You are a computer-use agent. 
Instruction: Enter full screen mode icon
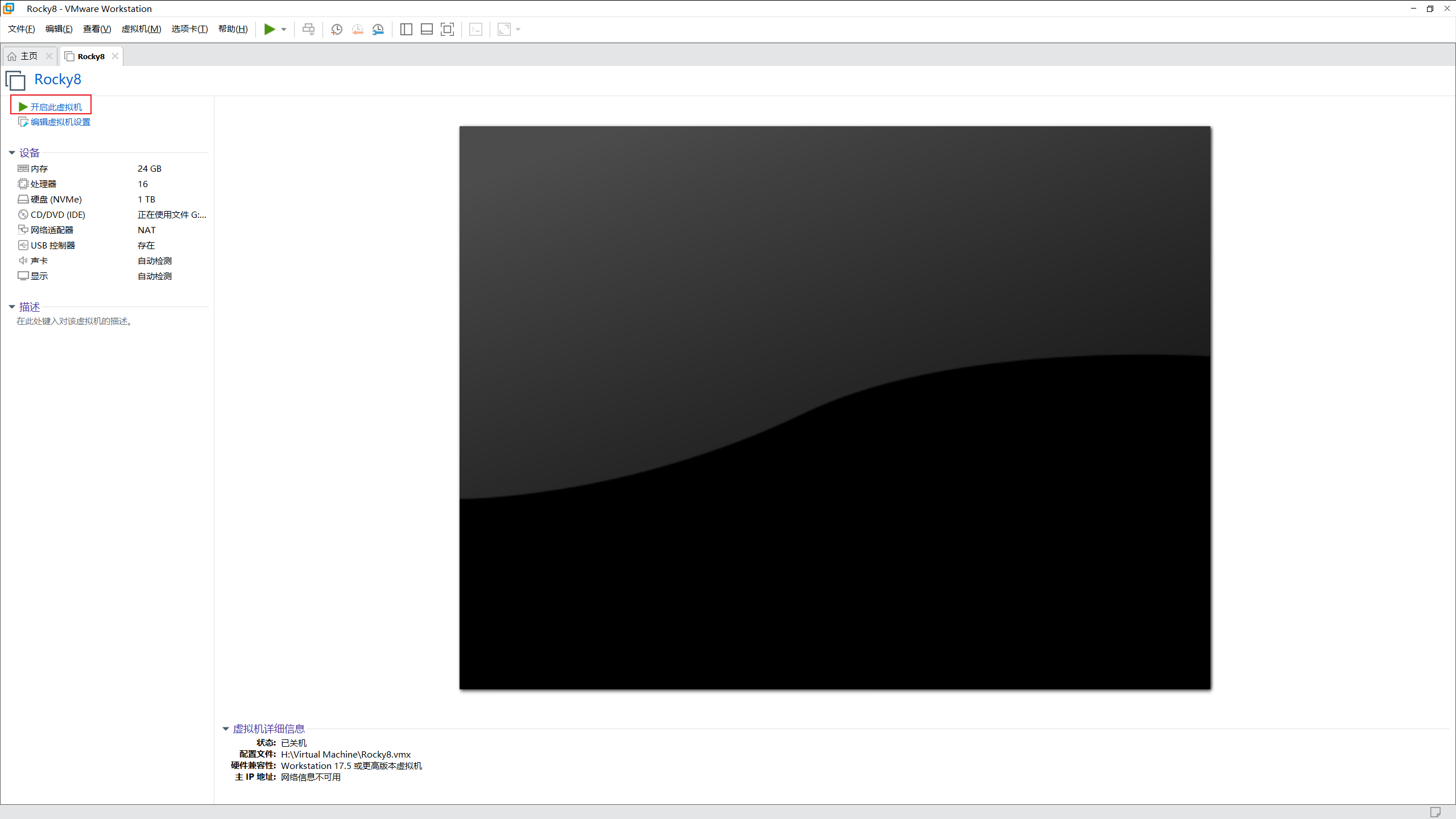pos(448,29)
